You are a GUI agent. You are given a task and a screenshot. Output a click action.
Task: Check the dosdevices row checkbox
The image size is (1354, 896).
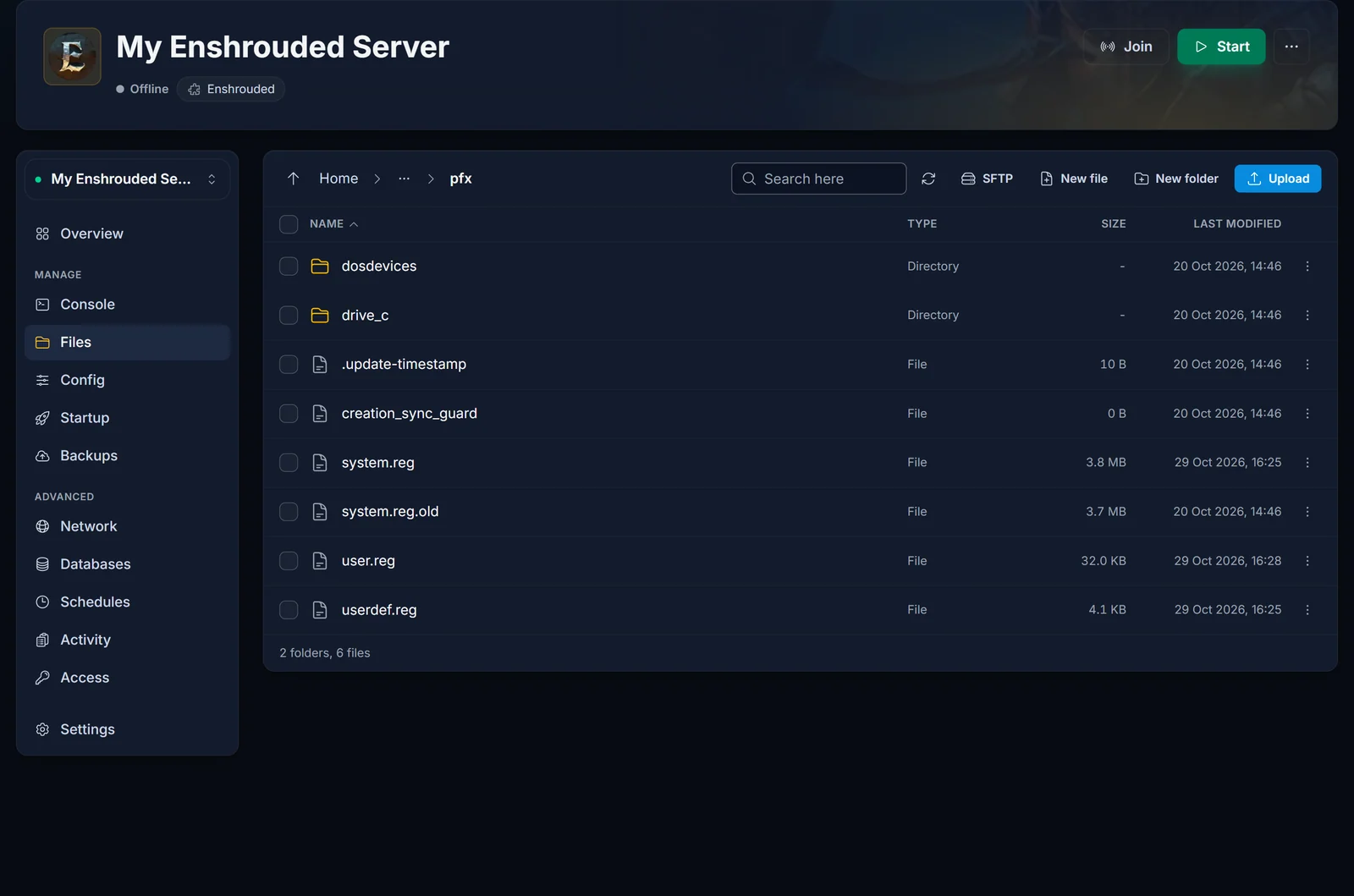289,267
